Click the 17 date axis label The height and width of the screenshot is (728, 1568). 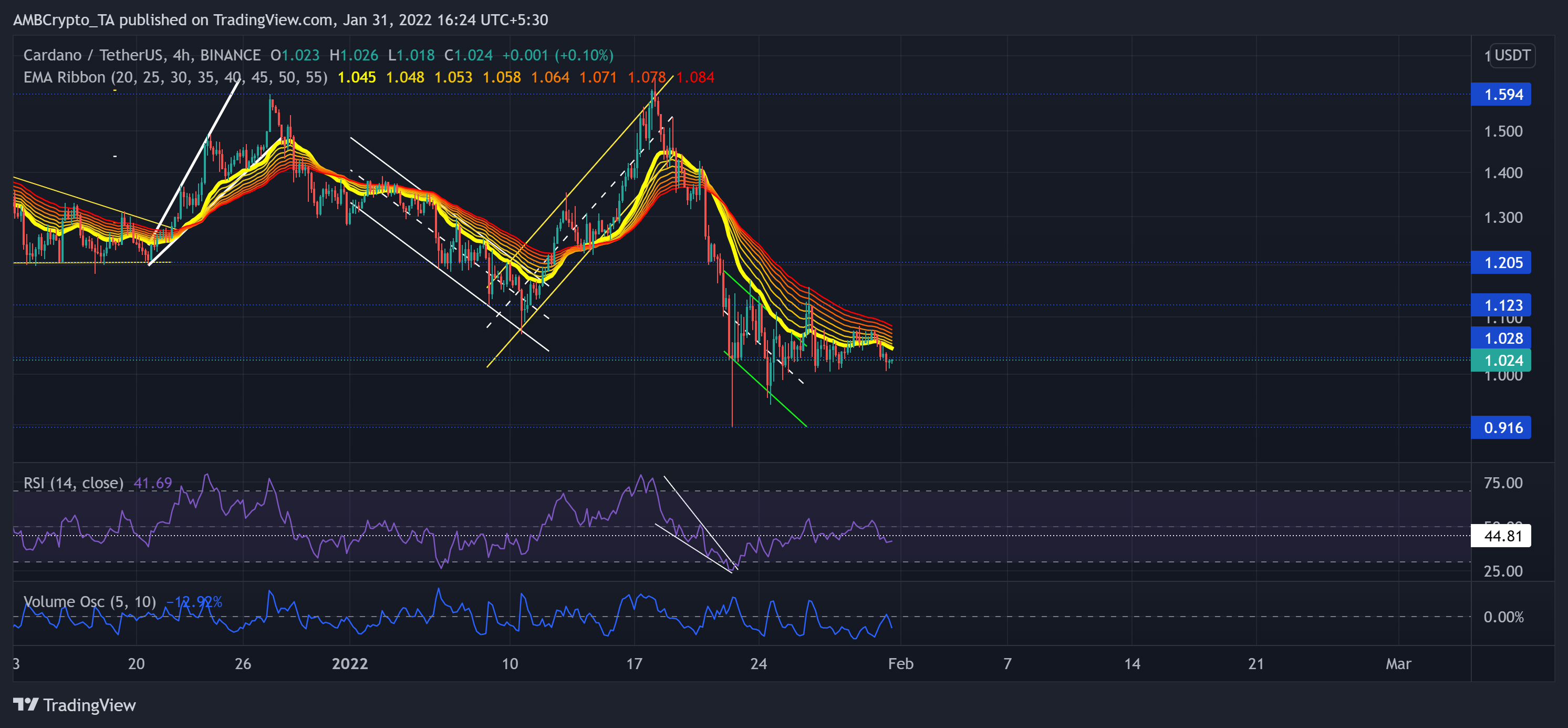click(634, 663)
